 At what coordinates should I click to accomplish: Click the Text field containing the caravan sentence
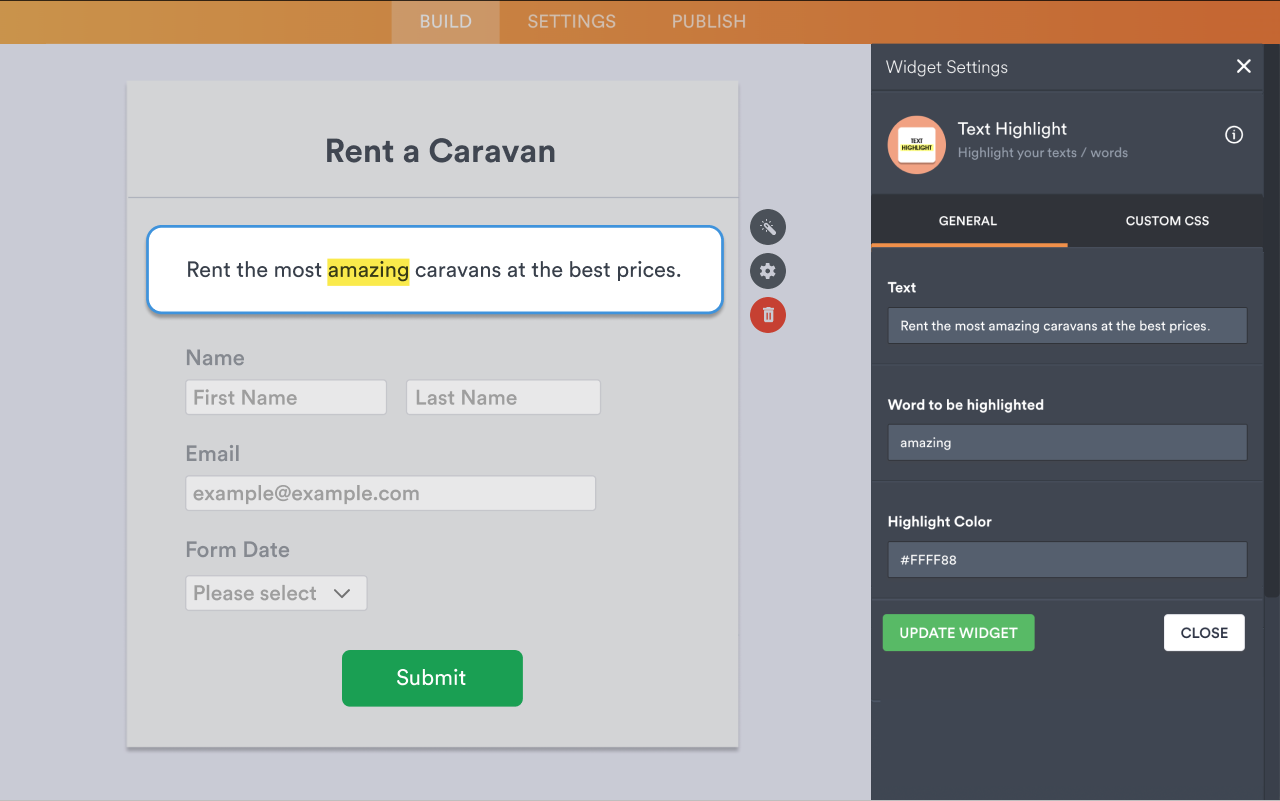point(1066,325)
